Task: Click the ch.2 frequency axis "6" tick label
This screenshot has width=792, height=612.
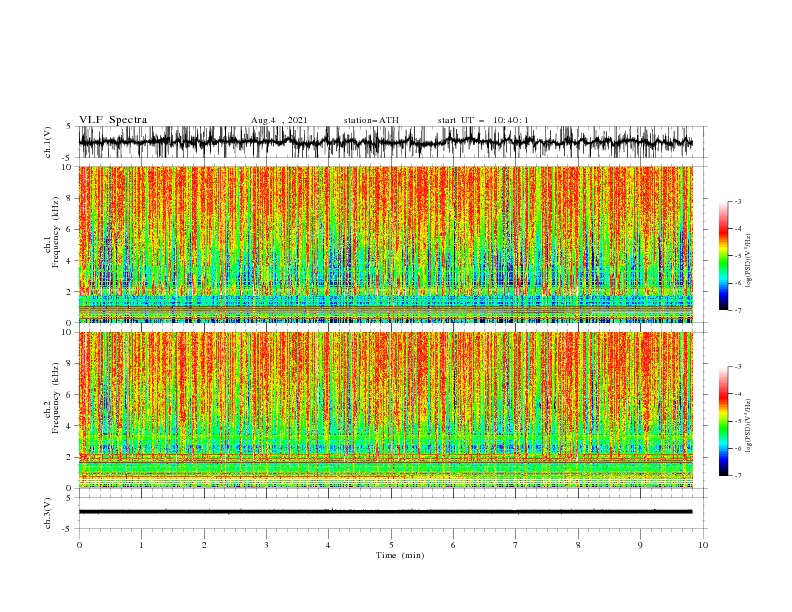Action: coord(71,395)
